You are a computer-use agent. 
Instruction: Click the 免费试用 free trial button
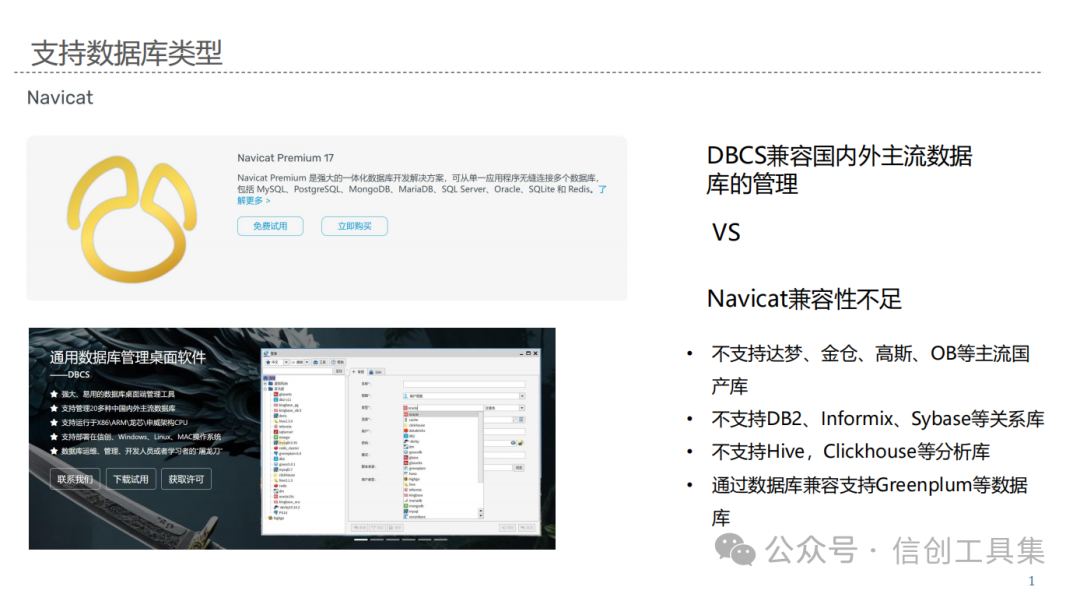(x=270, y=226)
